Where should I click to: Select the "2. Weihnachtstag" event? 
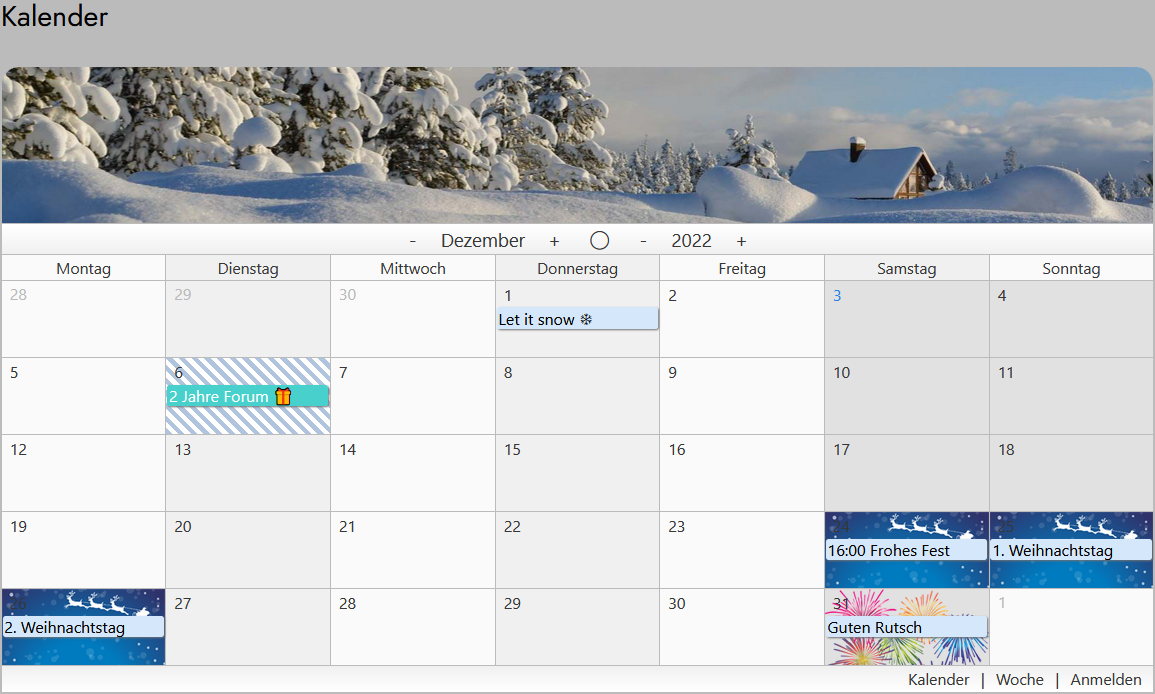click(x=82, y=628)
